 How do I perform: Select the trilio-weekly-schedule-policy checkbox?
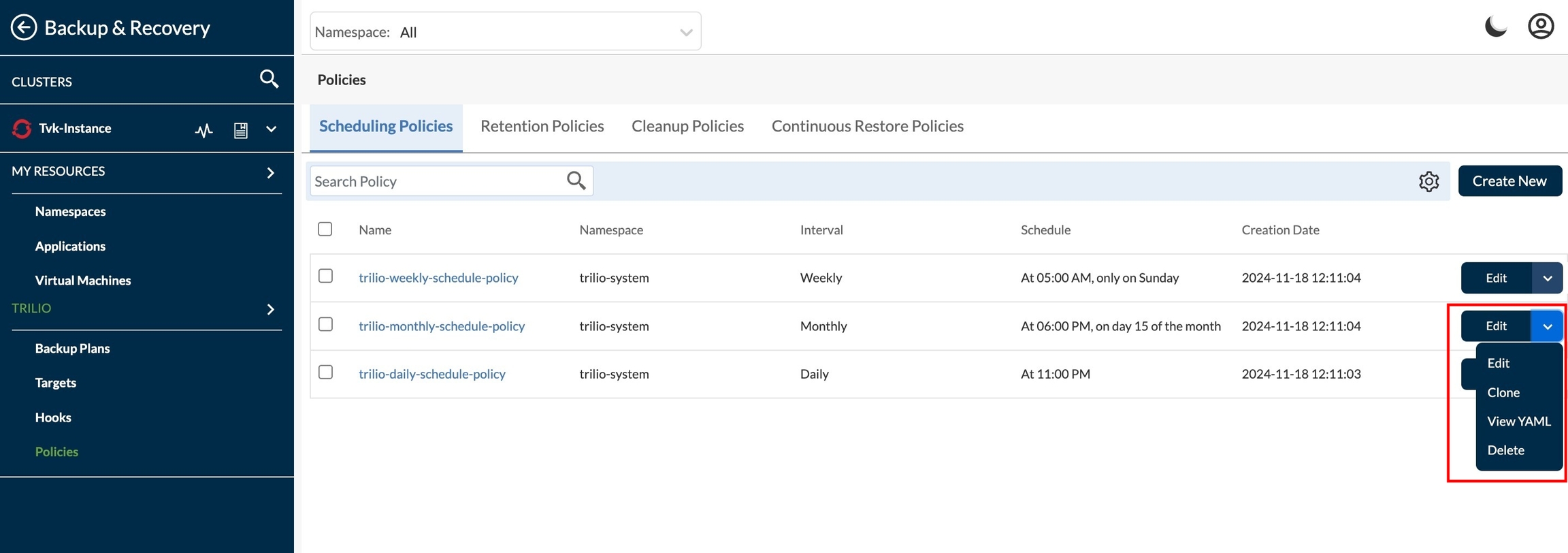pyautogui.click(x=325, y=276)
